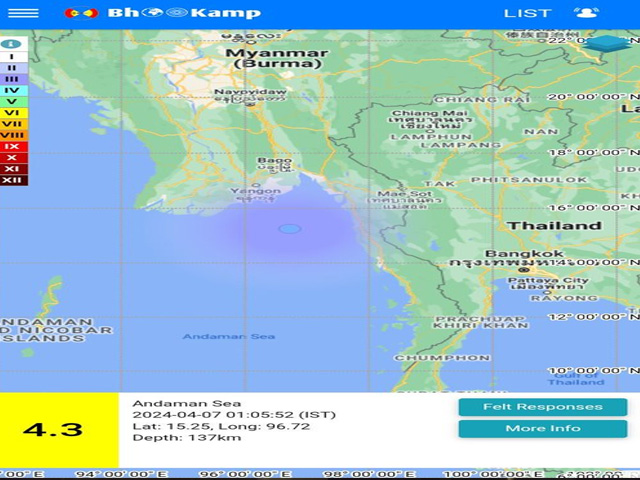Select intensity level VIII swatch
The width and height of the screenshot is (640, 480).
pyautogui.click(x=12, y=135)
